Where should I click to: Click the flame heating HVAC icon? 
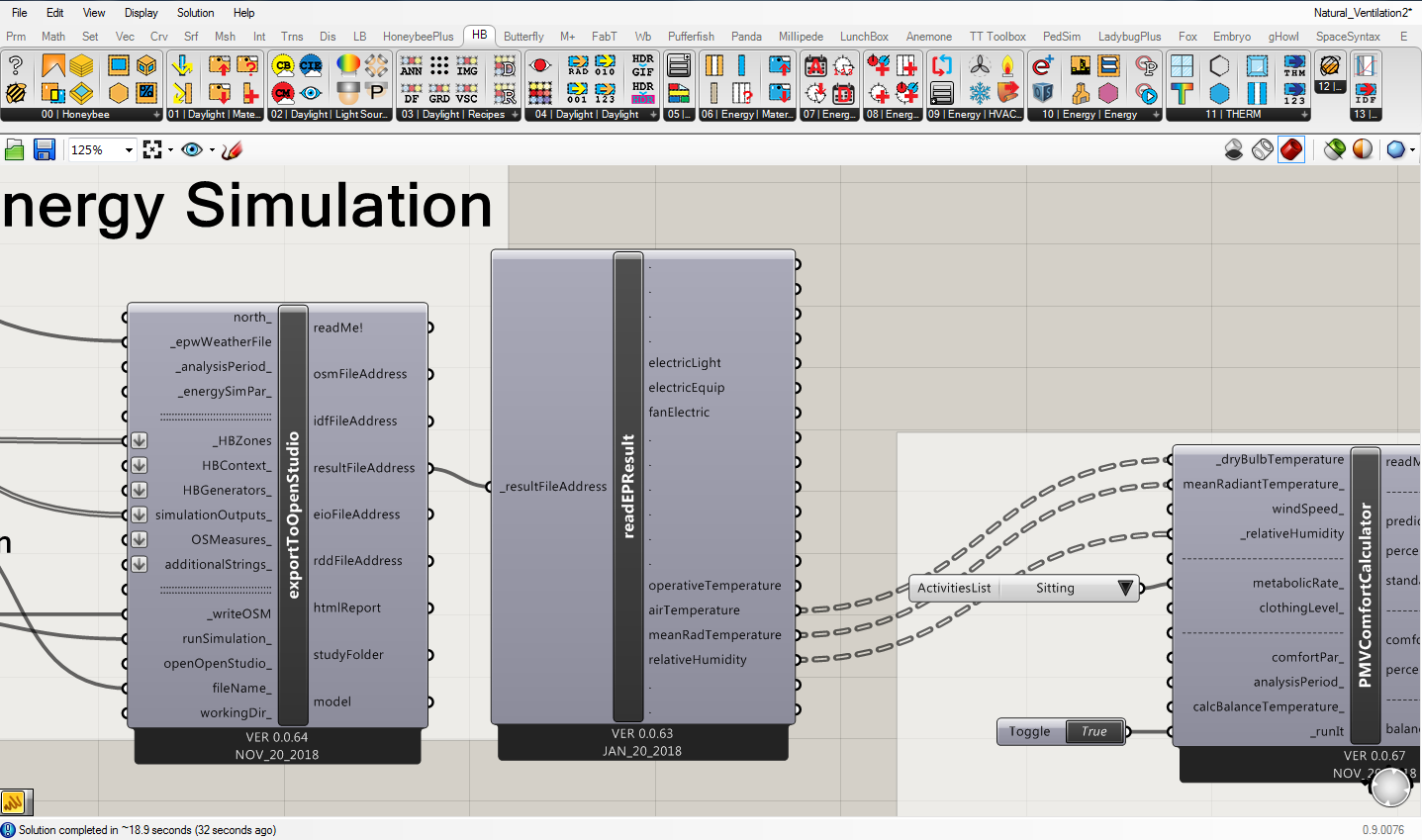(x=1007, y=66)
